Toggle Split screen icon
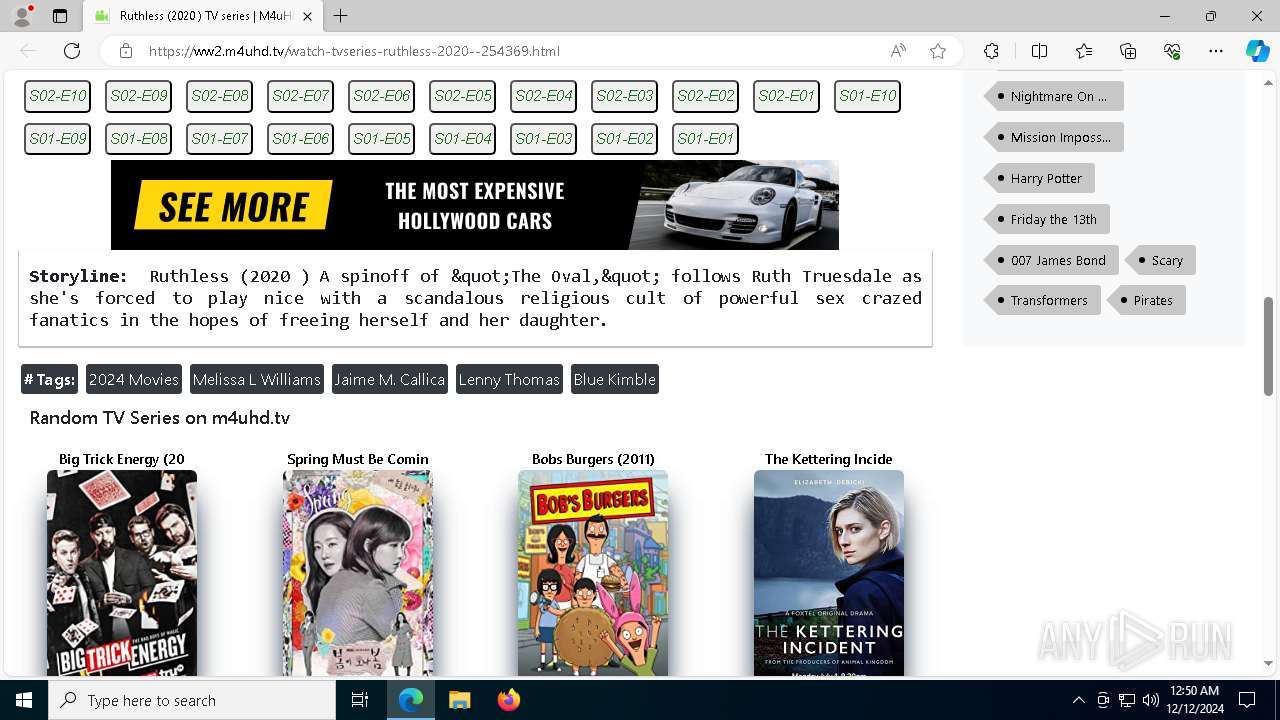 (1039, 51)
